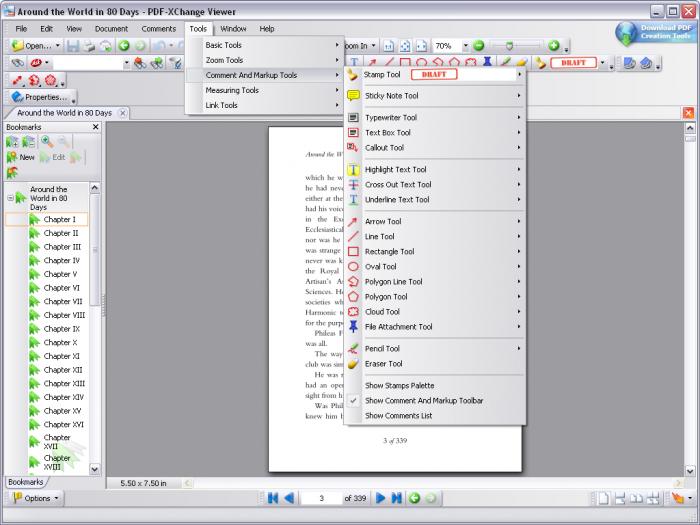This screenshot has height=525, width=700.
Task: Expand the Stamp Tool submenu arrow
Action: 519,75
